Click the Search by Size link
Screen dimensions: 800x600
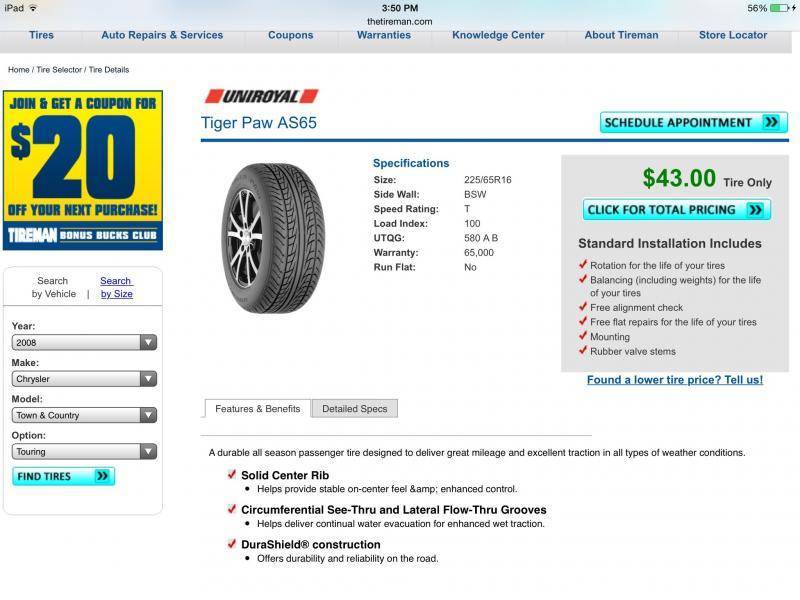coord(116,287)
